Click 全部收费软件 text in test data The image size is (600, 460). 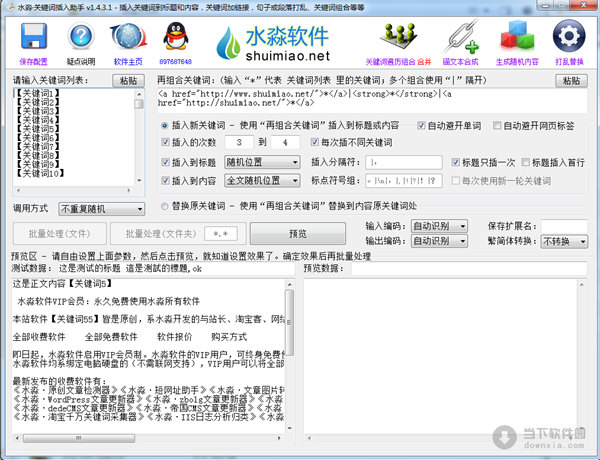pos(39,337)
